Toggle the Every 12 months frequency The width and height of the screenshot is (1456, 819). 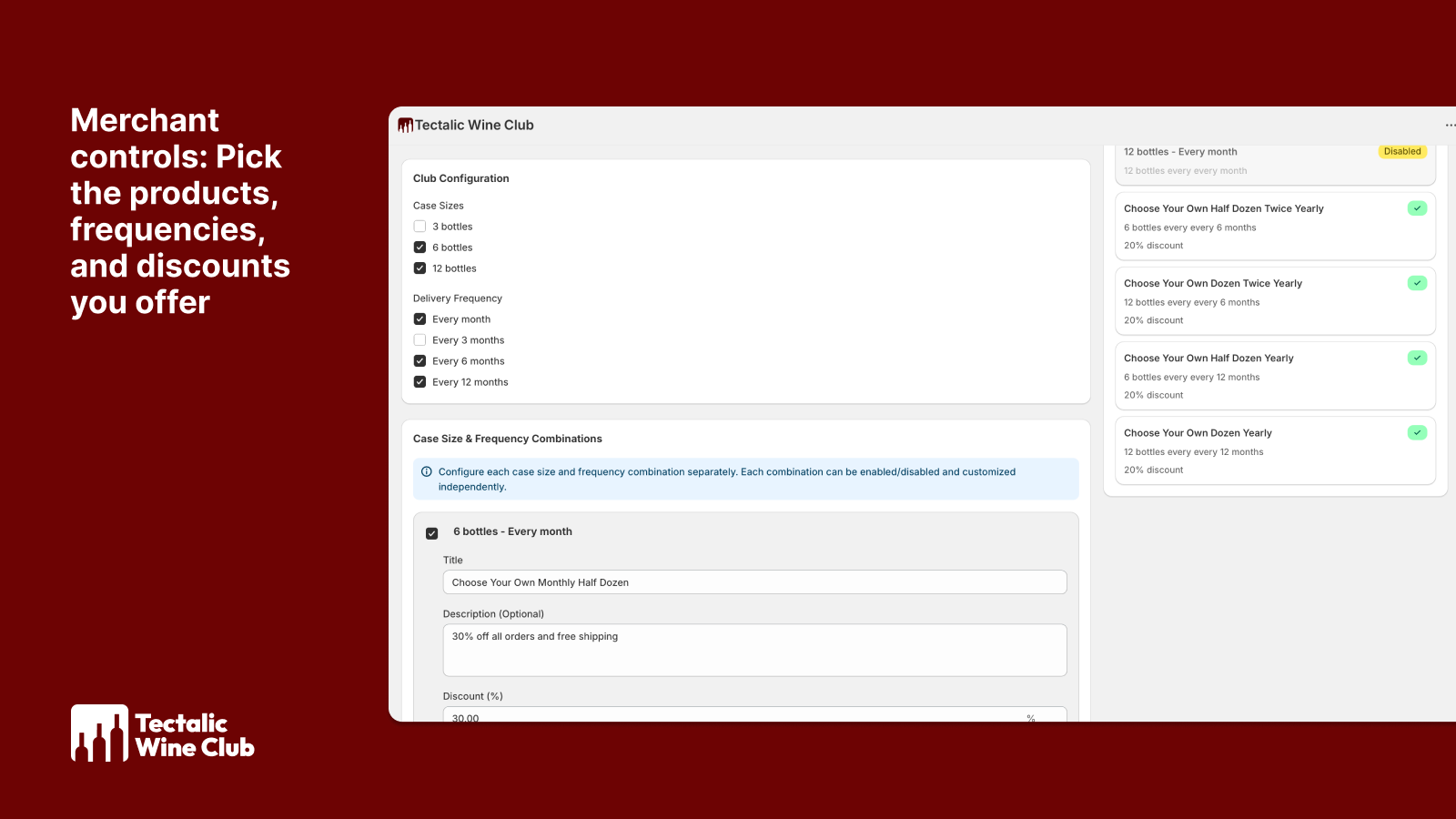click(x=420, y=382)
